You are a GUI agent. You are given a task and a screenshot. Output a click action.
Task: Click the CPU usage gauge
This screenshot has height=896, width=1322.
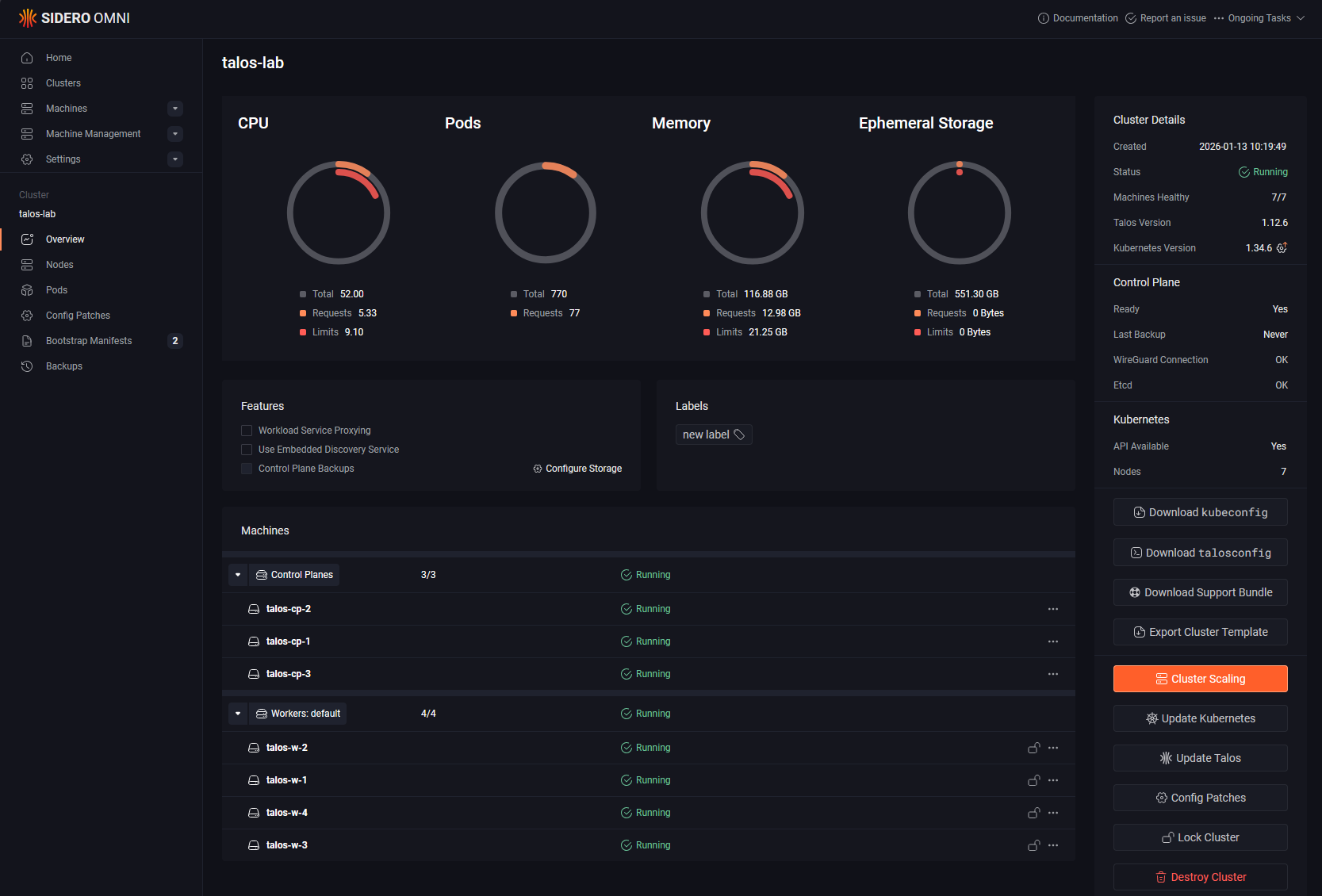click(339, 213)
